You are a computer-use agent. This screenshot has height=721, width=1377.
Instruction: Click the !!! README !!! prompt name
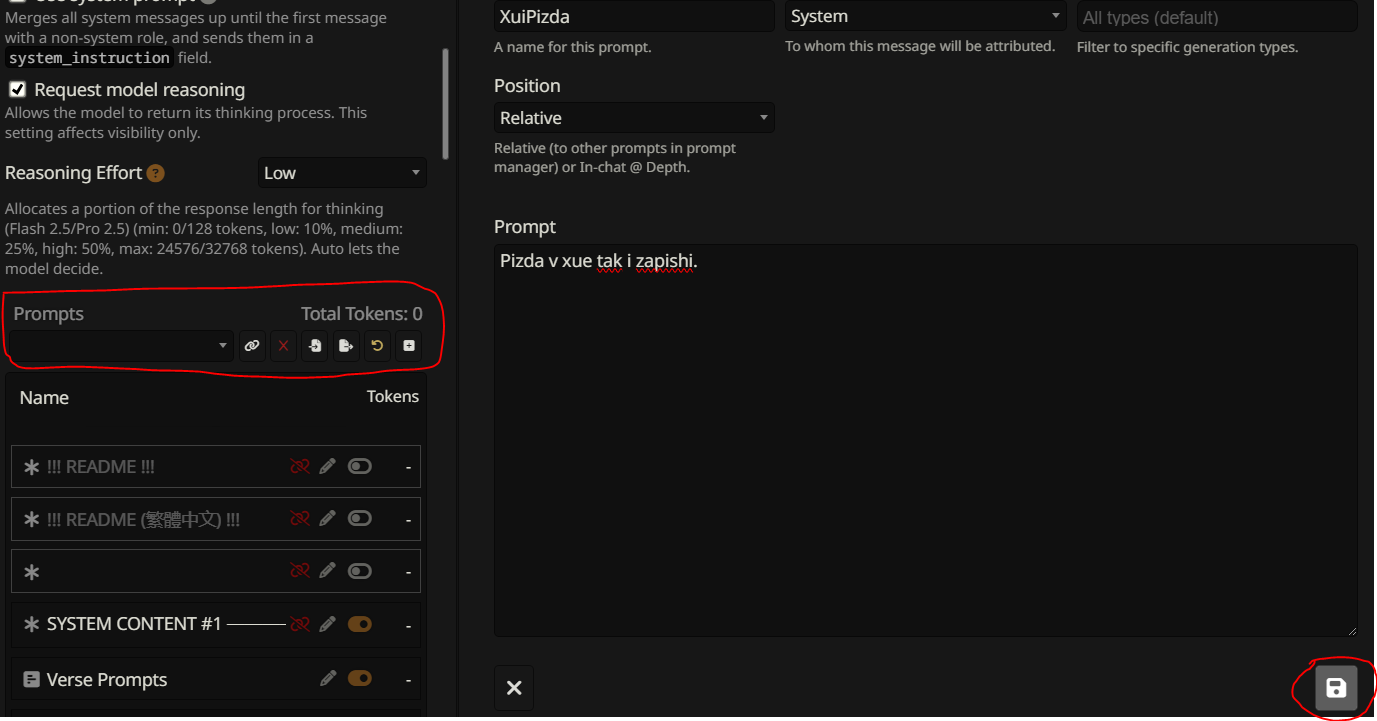100,467
